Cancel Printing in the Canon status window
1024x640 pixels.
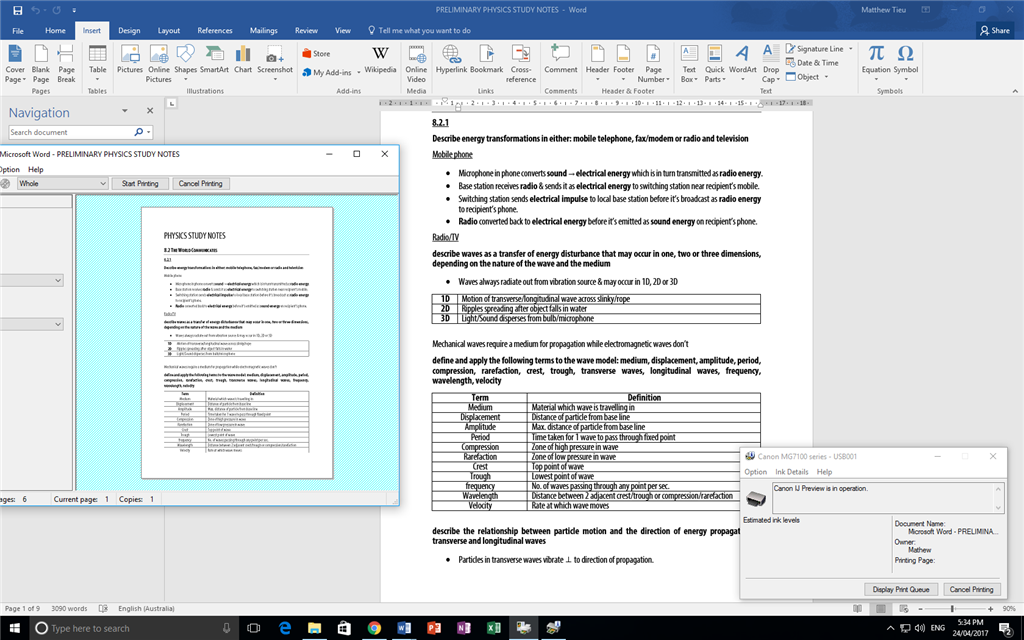coord(971,589)
